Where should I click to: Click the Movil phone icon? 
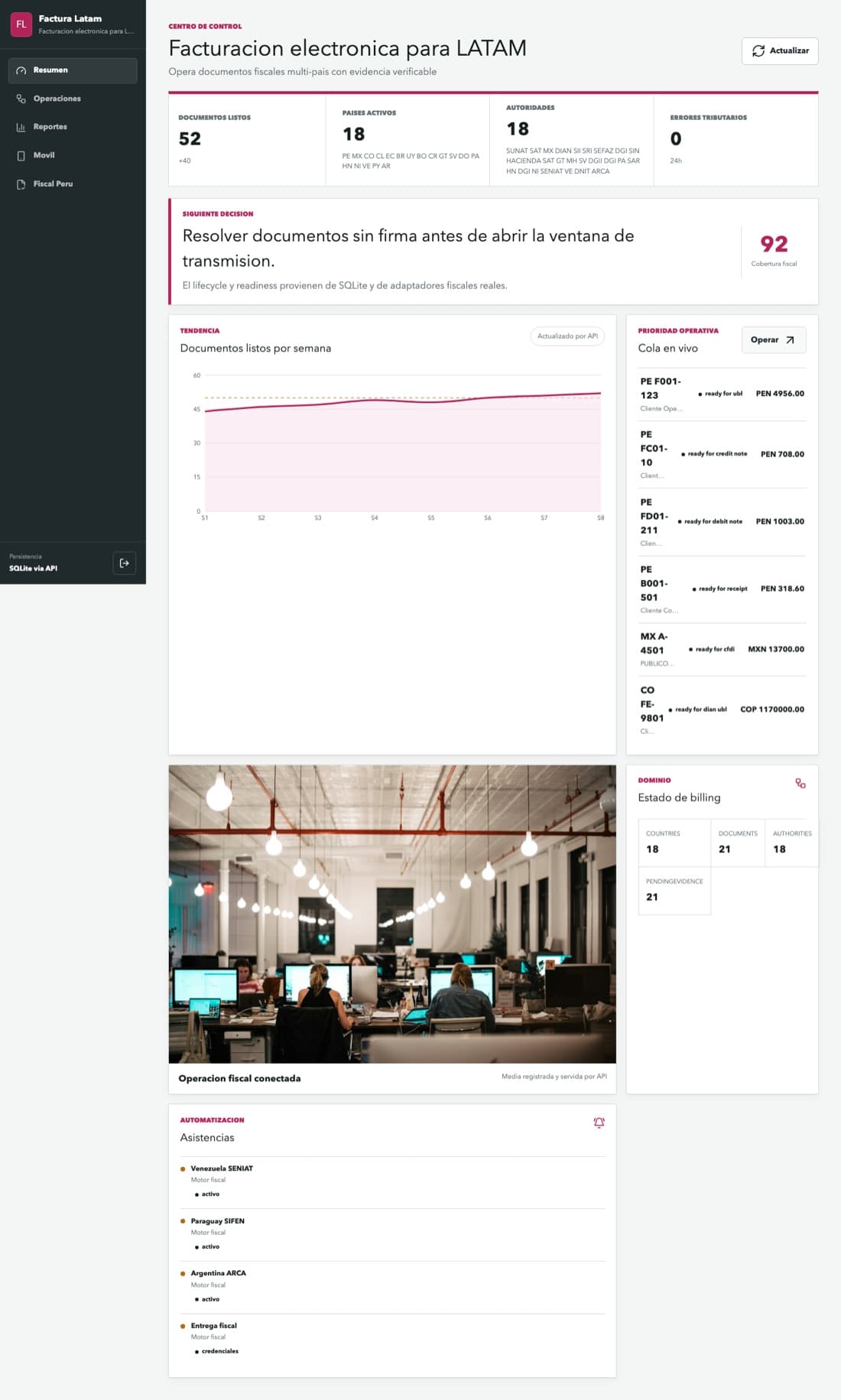(21, 155)
